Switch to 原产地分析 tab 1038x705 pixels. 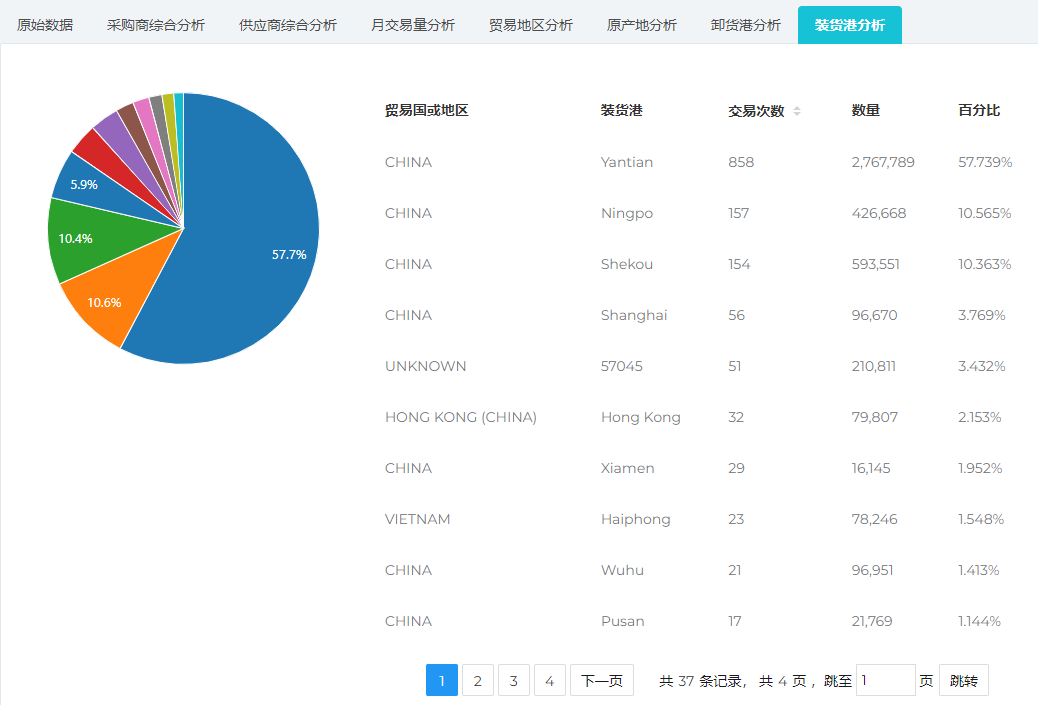641,25
